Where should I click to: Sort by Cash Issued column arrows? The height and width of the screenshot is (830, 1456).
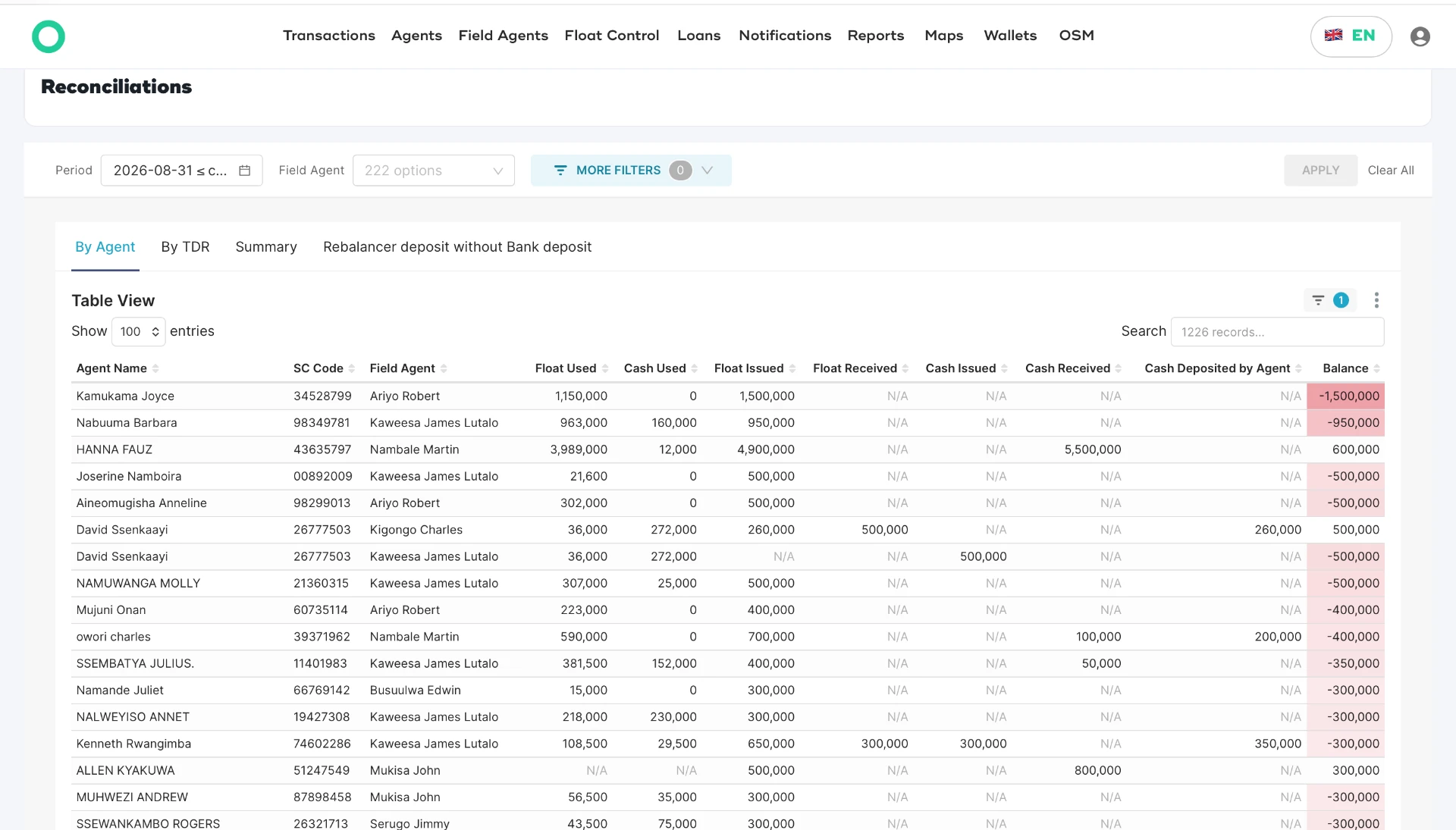coord(1005,368)
